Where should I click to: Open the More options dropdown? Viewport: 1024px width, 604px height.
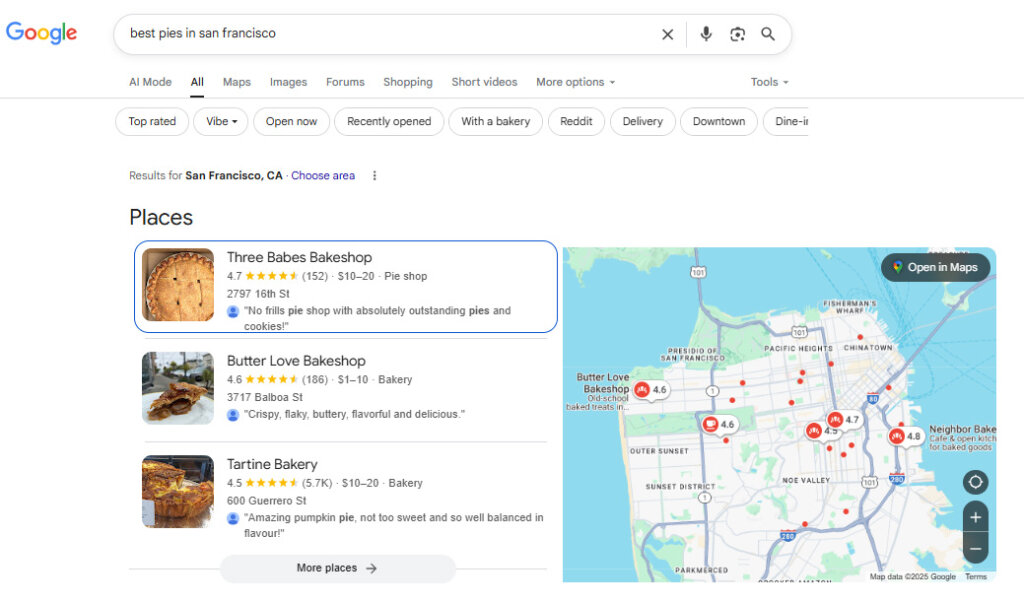(x=575, y=82)
